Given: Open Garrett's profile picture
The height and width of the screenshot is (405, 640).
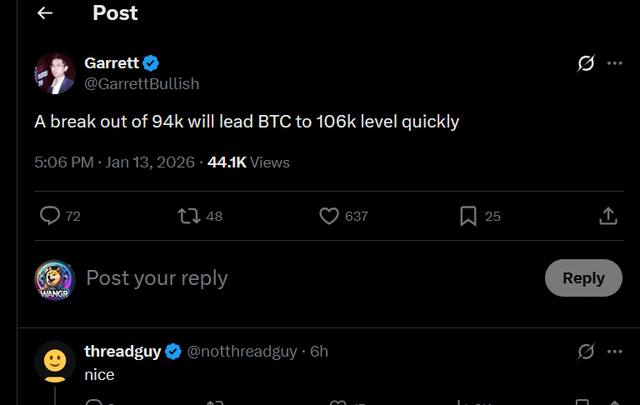Looking at the screenshot, I should (55, 74).
